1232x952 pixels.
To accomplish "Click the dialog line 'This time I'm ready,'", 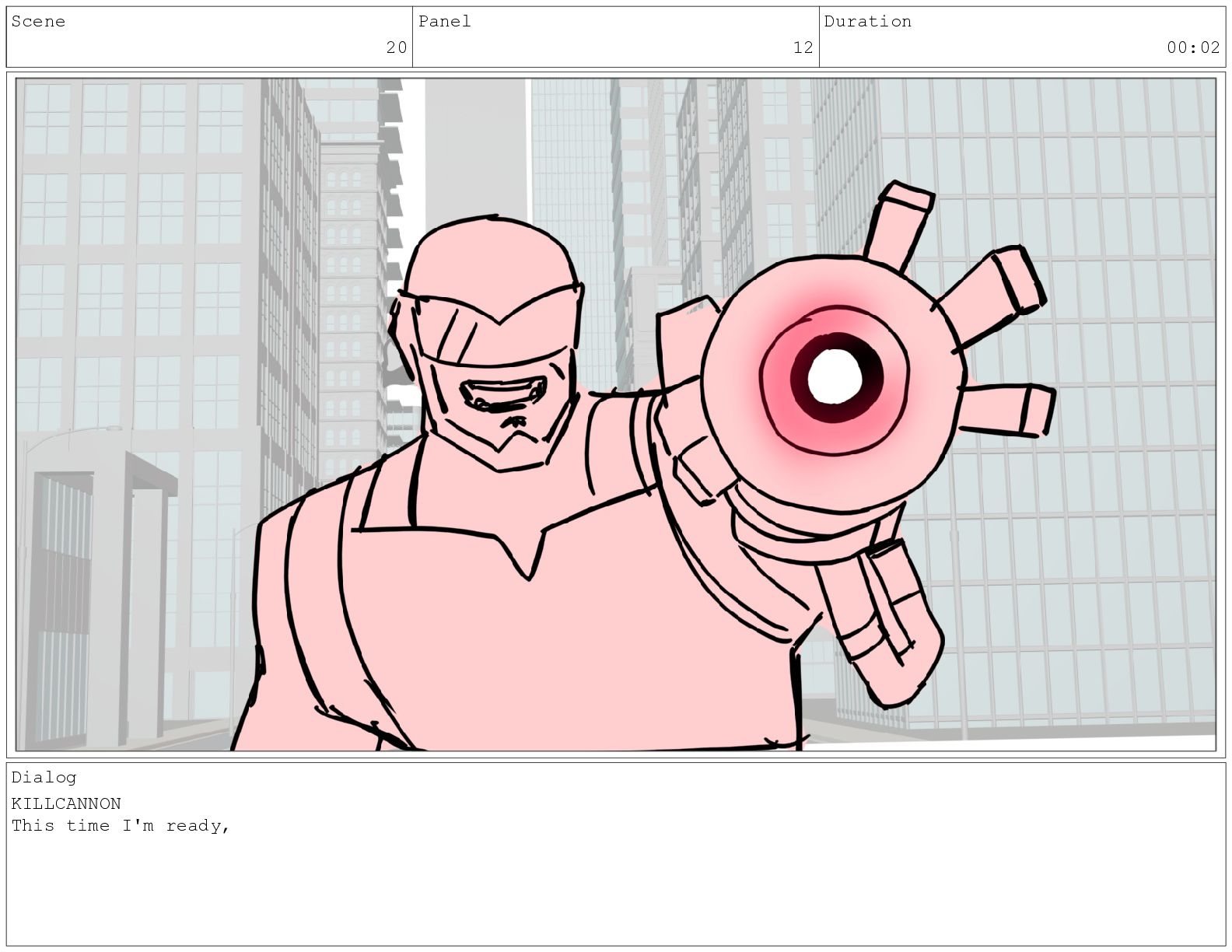I will click(121, 825).
